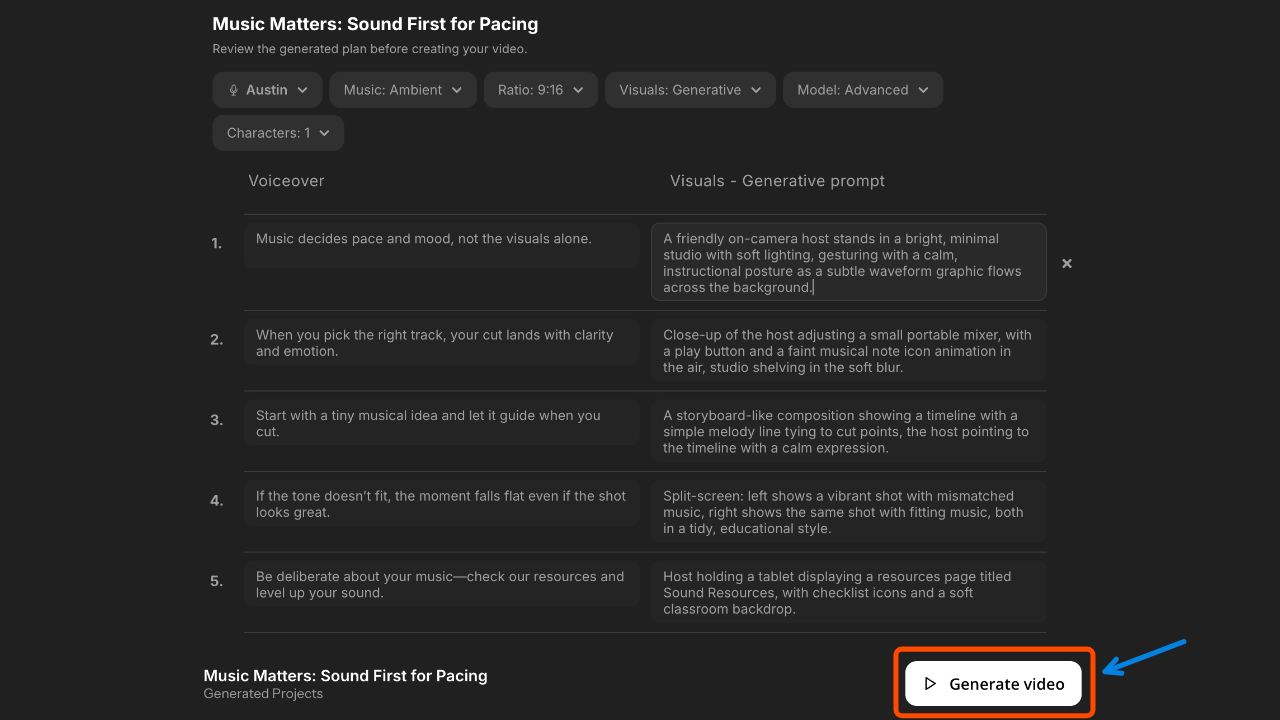The image size is (1280, 720).
Task: Edit the scene 2 voiceover field
Action: [441, 343]
